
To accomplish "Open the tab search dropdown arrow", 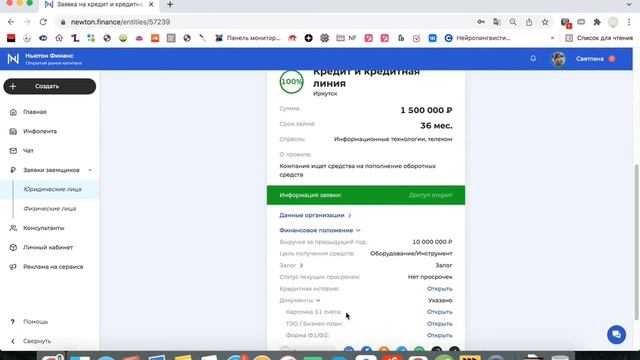I will [x=629, y=4].
